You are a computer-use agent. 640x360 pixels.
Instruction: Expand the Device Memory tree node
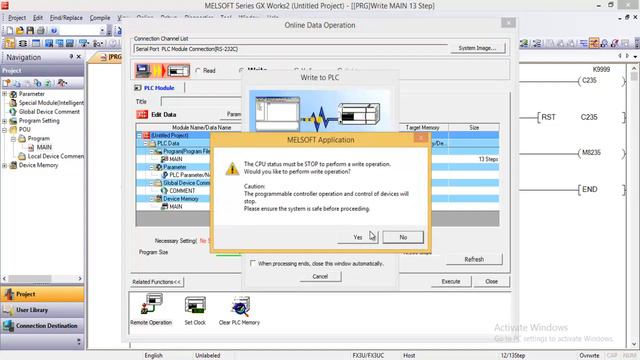coord(4,165)
